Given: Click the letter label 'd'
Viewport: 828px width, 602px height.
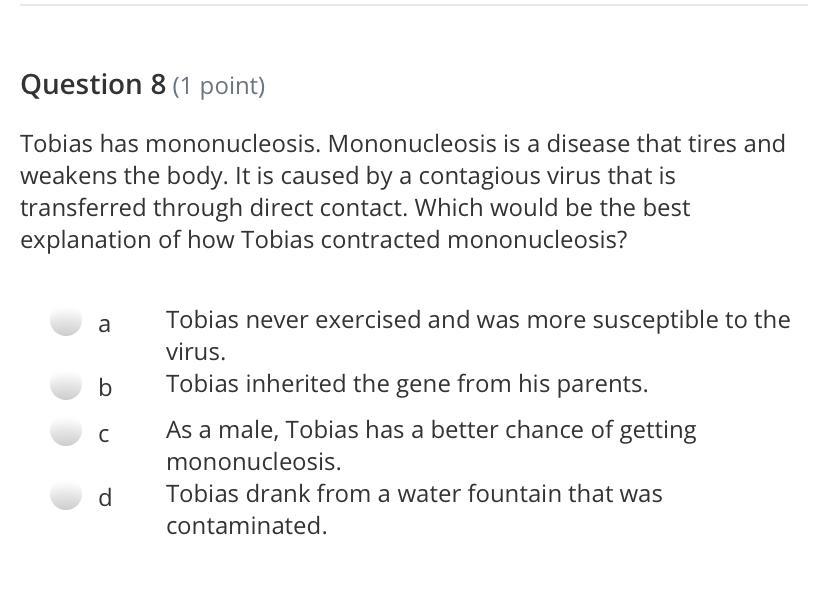Looking at the screenshot, I should point(105,497).
